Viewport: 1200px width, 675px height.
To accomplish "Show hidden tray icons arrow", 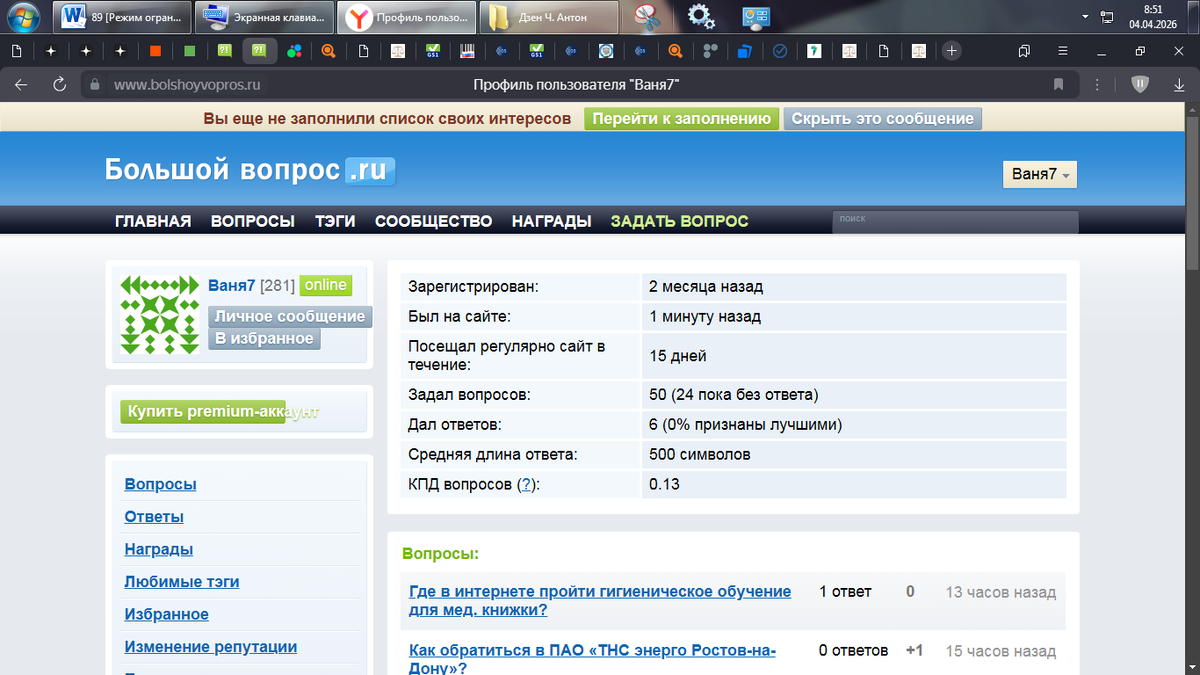I will click(x=1086, y=17).
